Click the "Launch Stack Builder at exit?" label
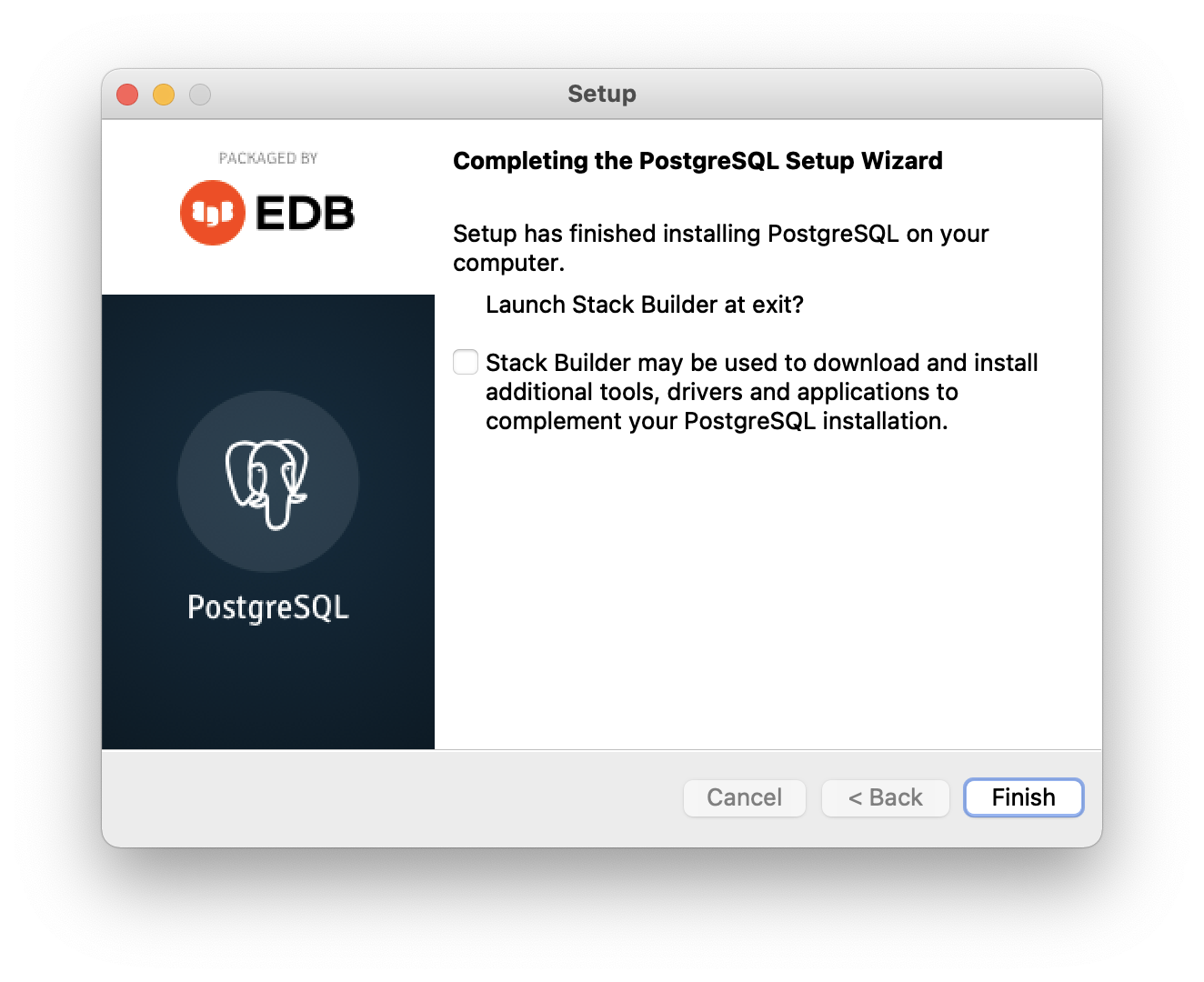 pos(644,305)
